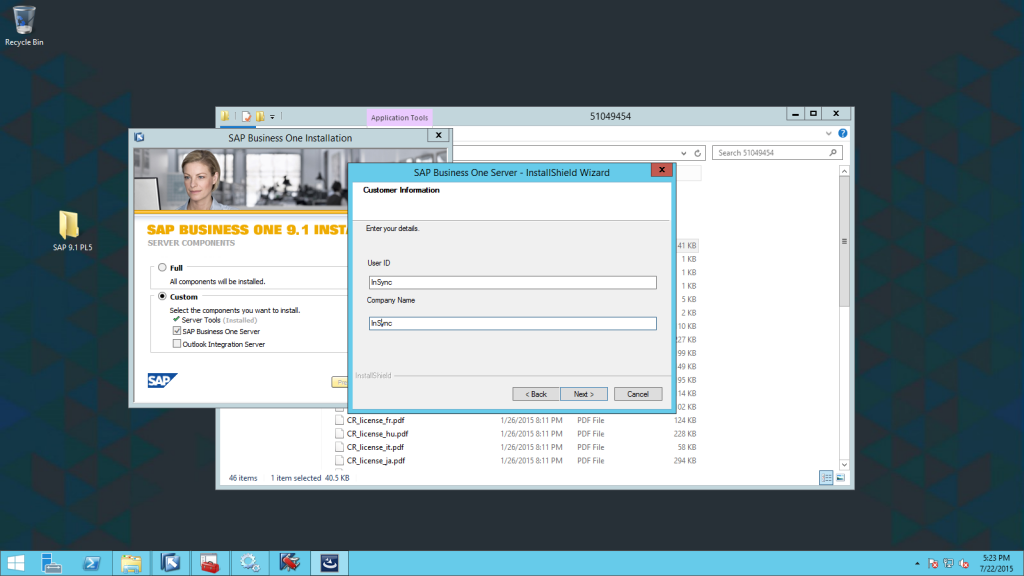This screenshot has width=1024, height=576.
Task: Open the Application Tools ribbon tab
Action: [x=399, y=118]
